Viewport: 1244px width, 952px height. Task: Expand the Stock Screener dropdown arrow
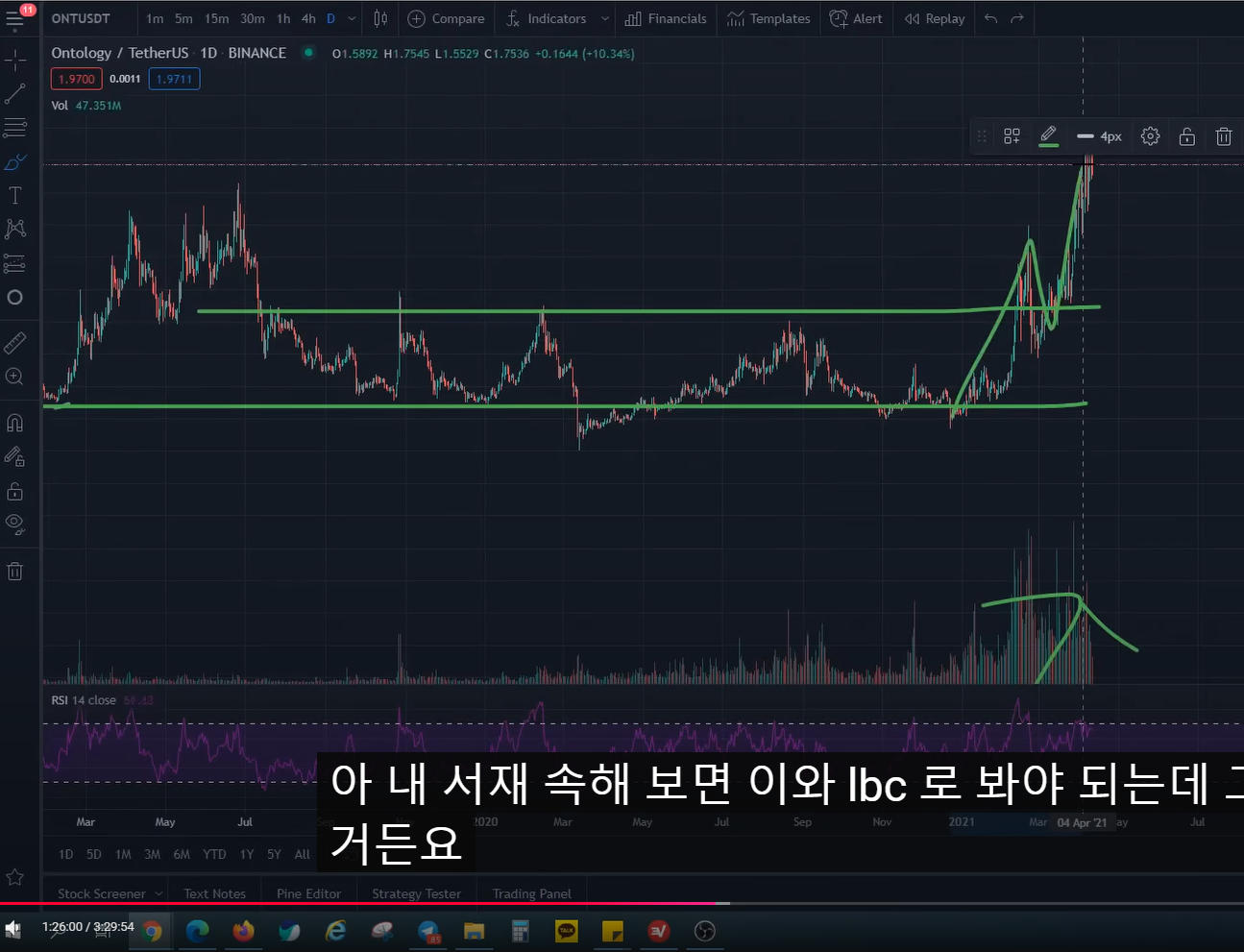[x=159, y=893]
